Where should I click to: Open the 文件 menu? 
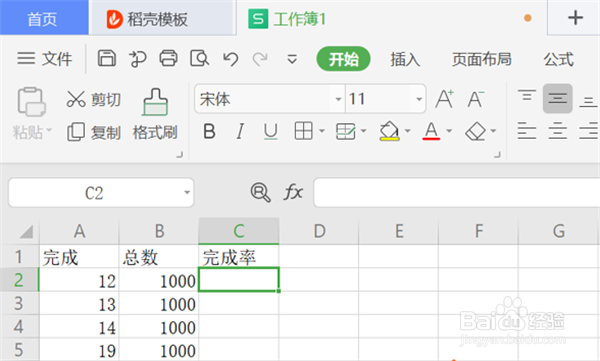point(44,59)
